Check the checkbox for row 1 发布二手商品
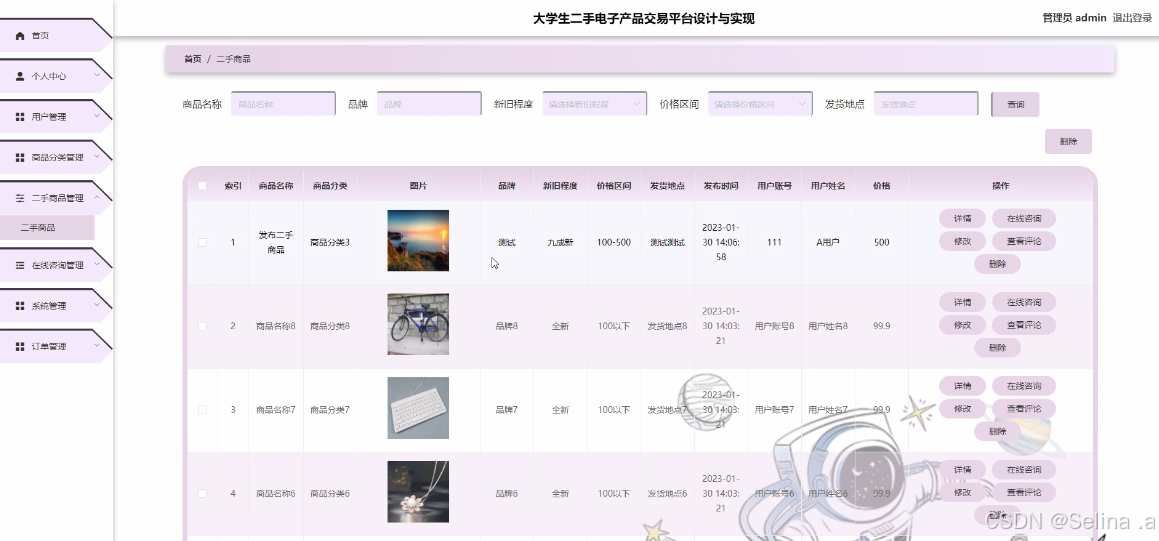 coord(202,242)
